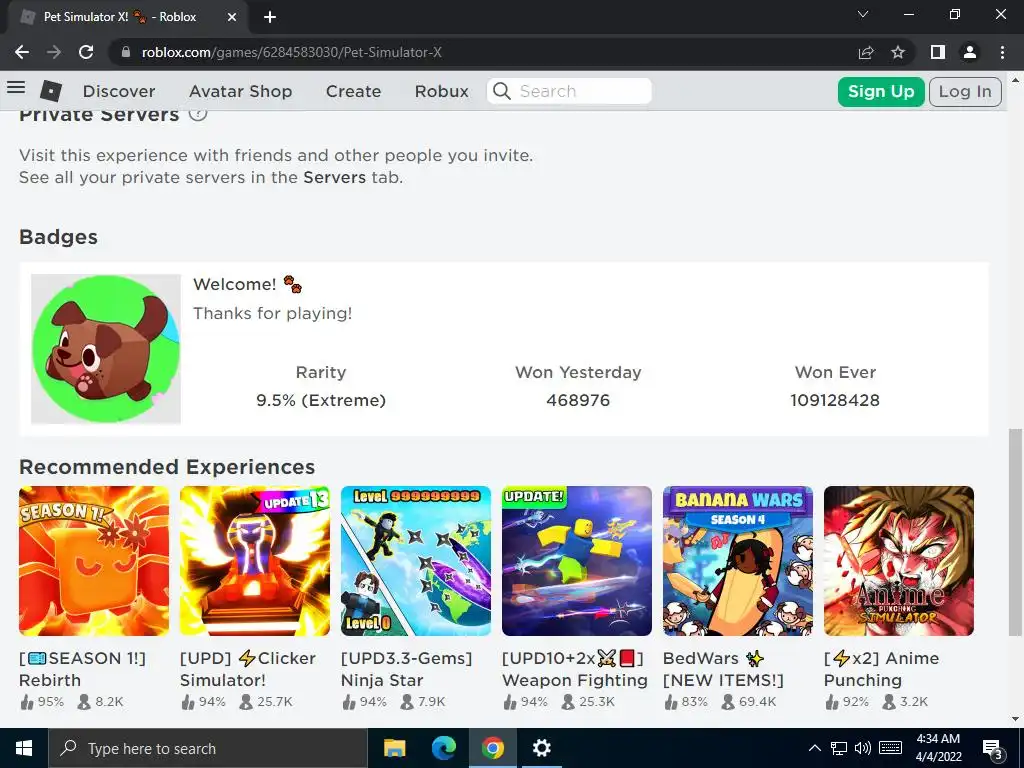
Task: Open the Chrome side panel icon
Action: 938,52
